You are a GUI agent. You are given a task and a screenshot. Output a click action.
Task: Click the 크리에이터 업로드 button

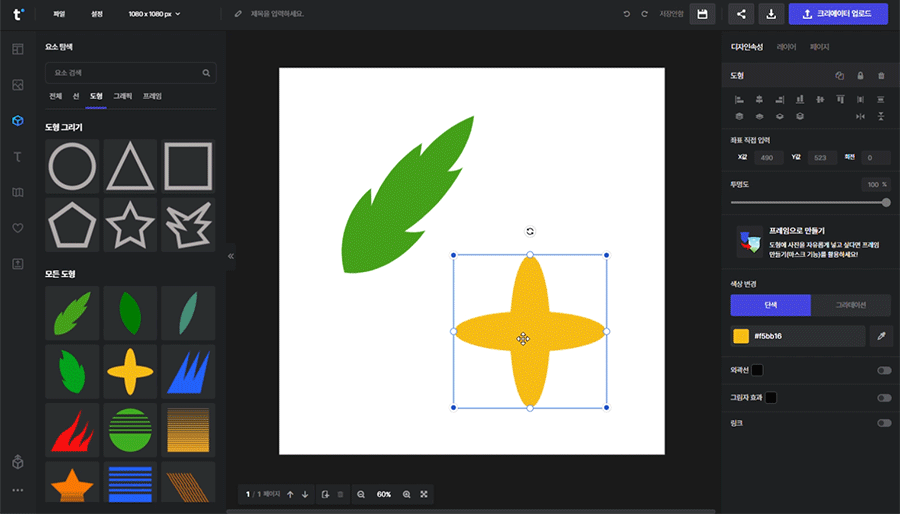[838, 14]
